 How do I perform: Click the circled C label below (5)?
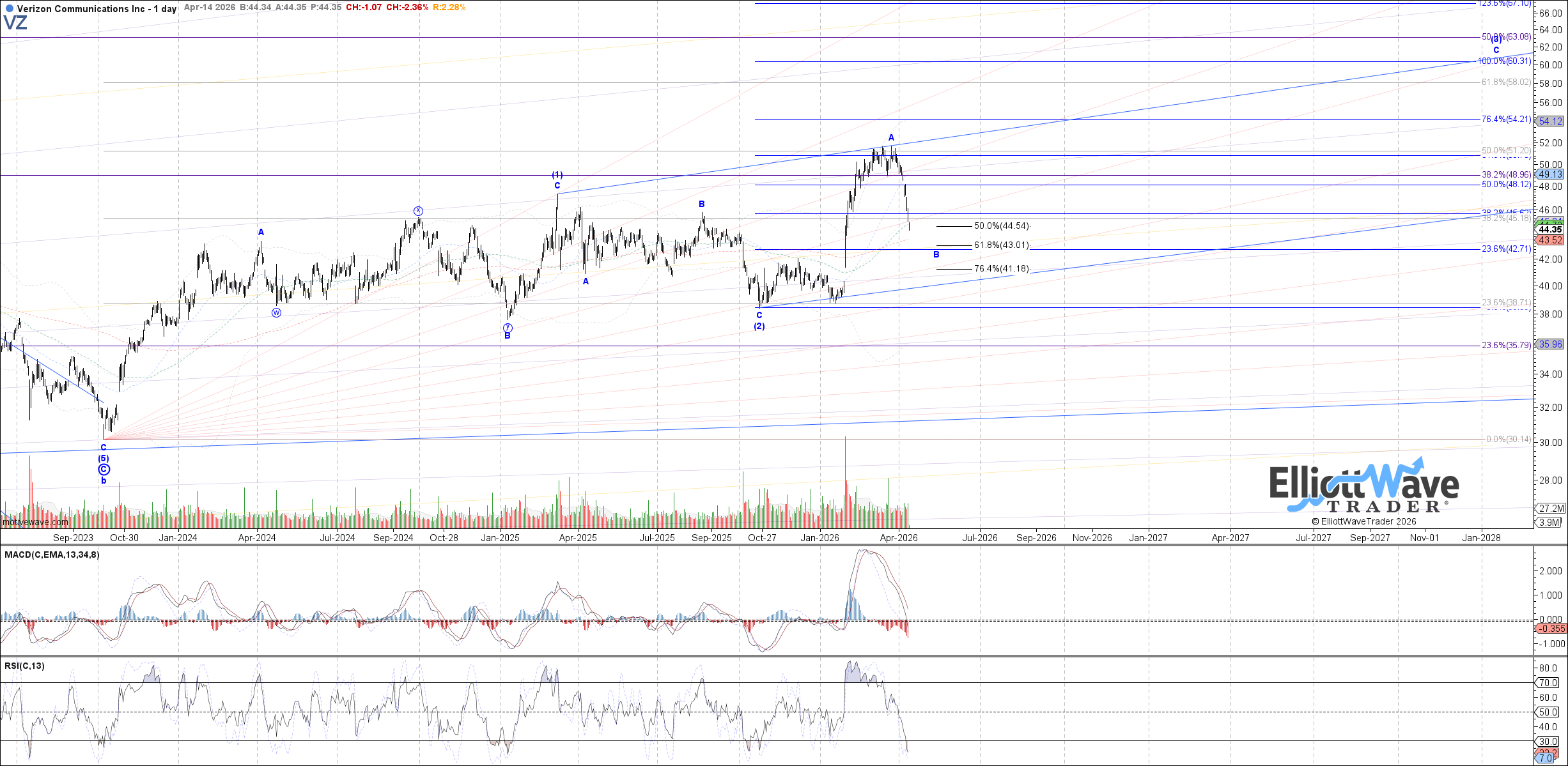(x=104, y=470)
